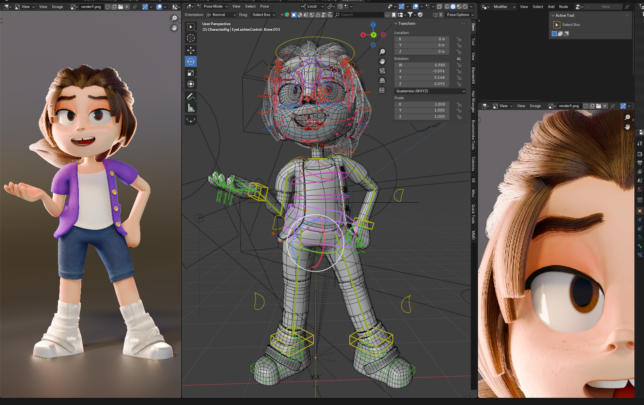Activate the Rotate tool
The width and height of the screenshot is (644, 405).
(191, 61)
